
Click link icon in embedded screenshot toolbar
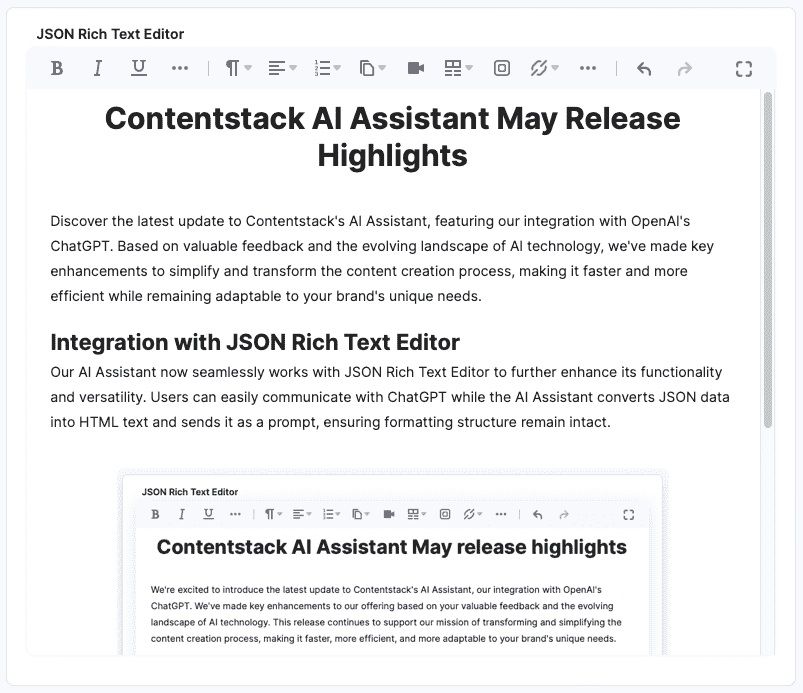coord(473,514)
